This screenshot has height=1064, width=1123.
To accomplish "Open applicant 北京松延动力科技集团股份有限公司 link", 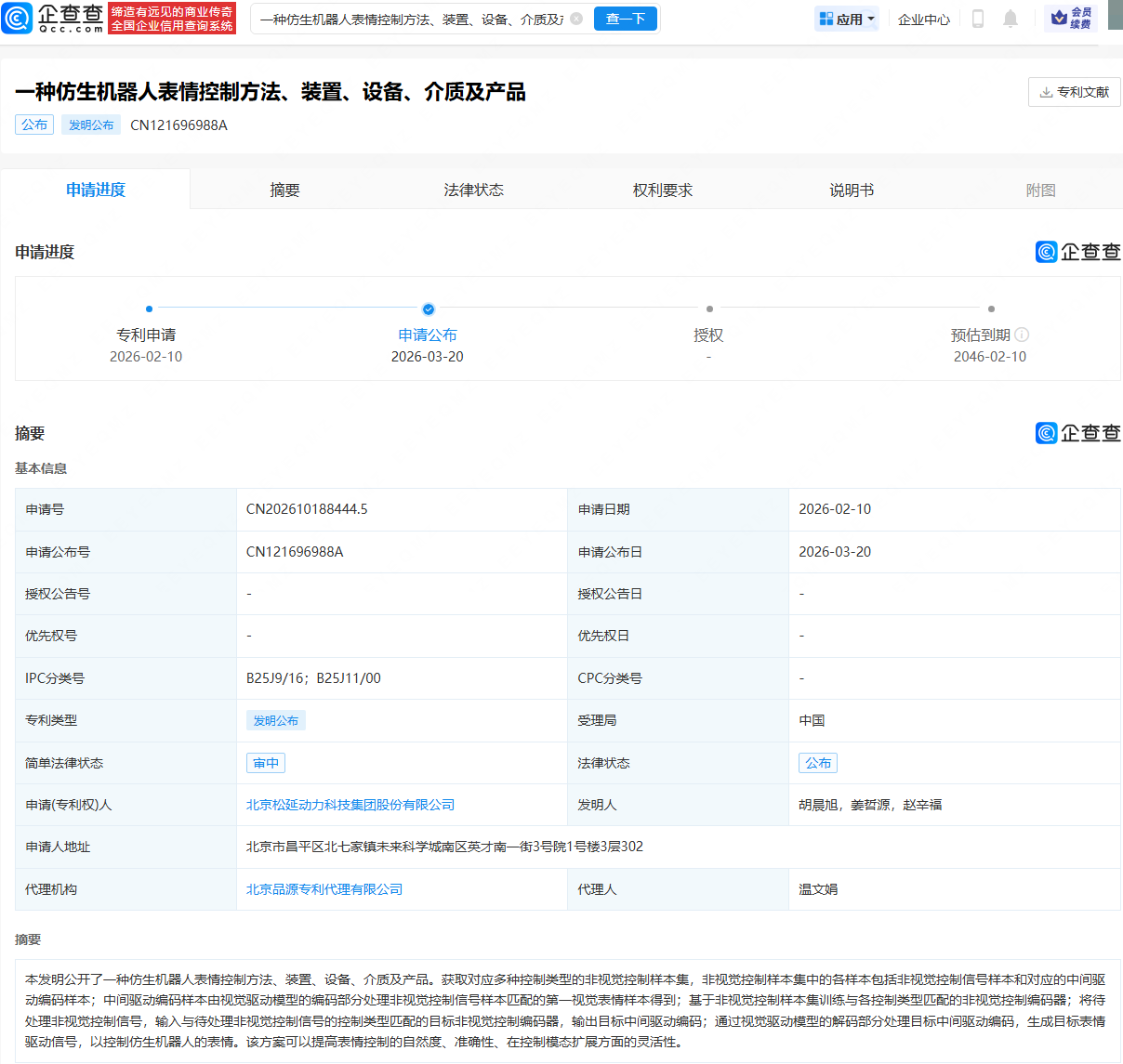I will coord(350,805).
